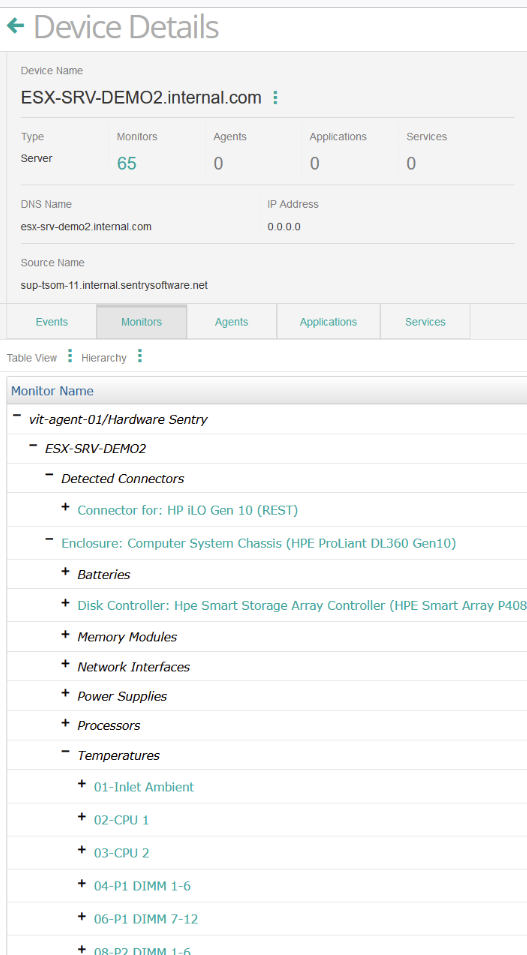Click the Server type value

point(37,158)
